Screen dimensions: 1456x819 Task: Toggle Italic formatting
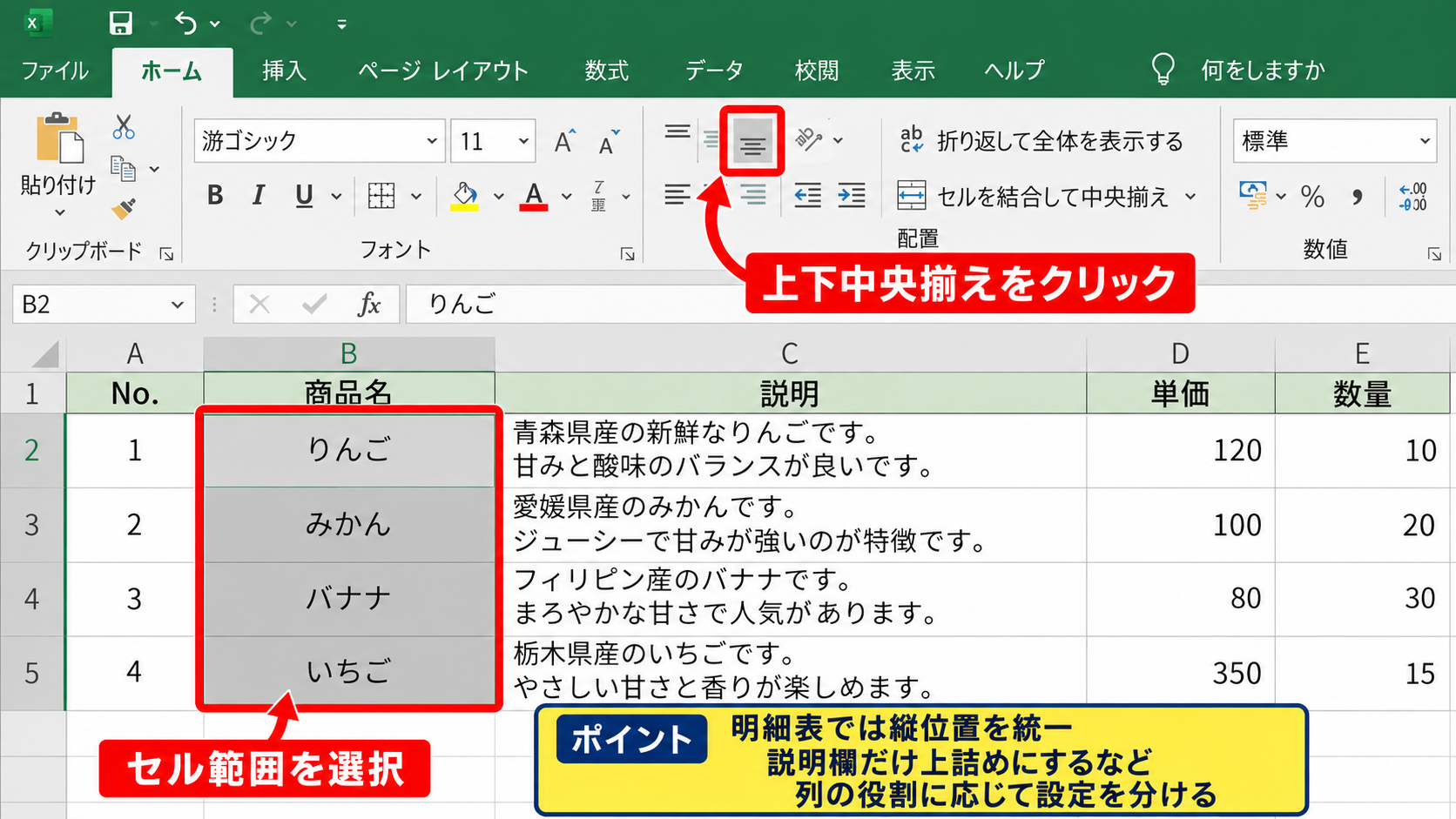coord(258,196)
